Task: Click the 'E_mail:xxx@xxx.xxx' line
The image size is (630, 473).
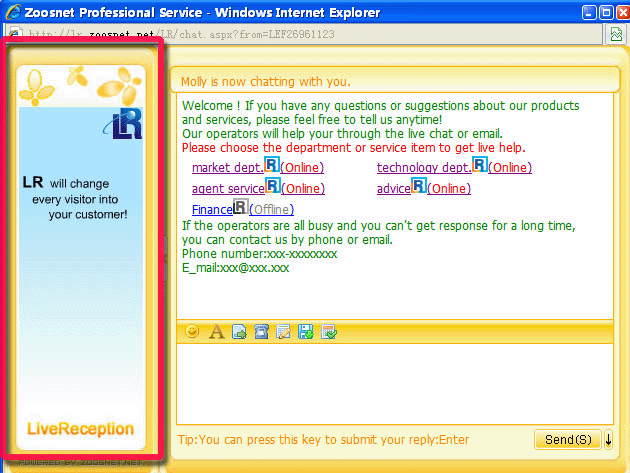Action: coord(235,268)
